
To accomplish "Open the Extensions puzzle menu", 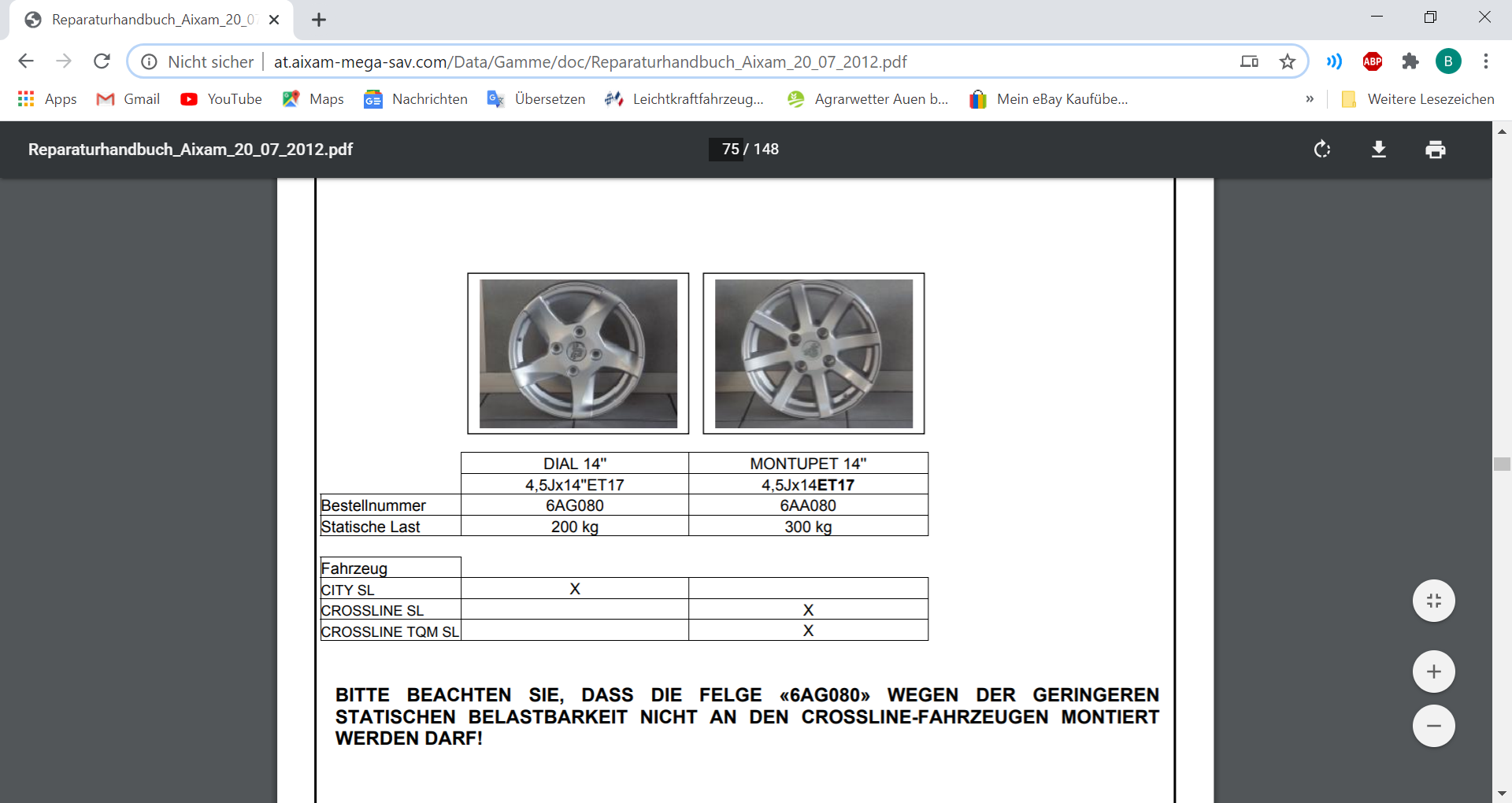I will 1410,61.
